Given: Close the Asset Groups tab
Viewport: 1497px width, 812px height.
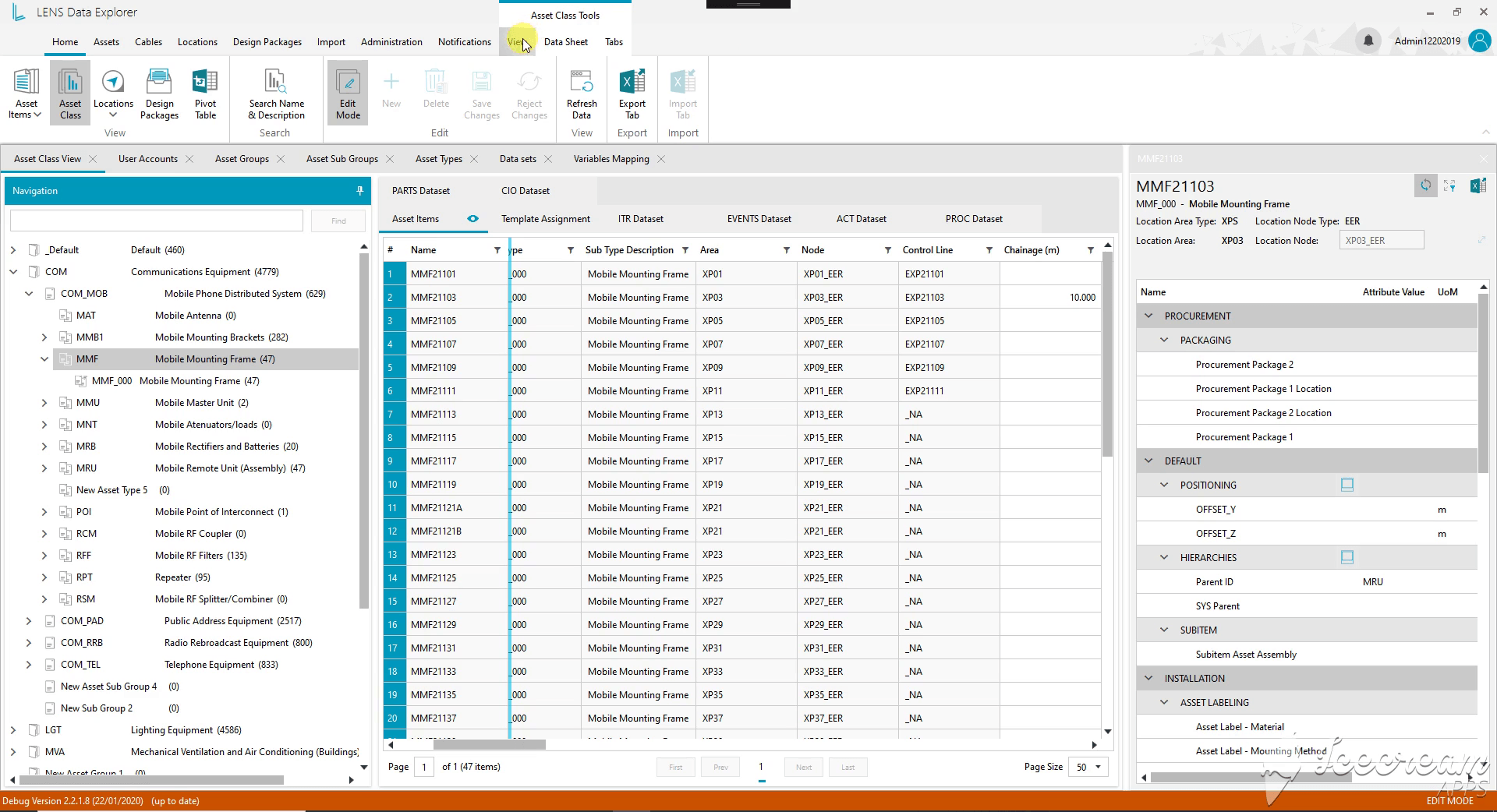Looking at the screenshot, I should point(281,159).
